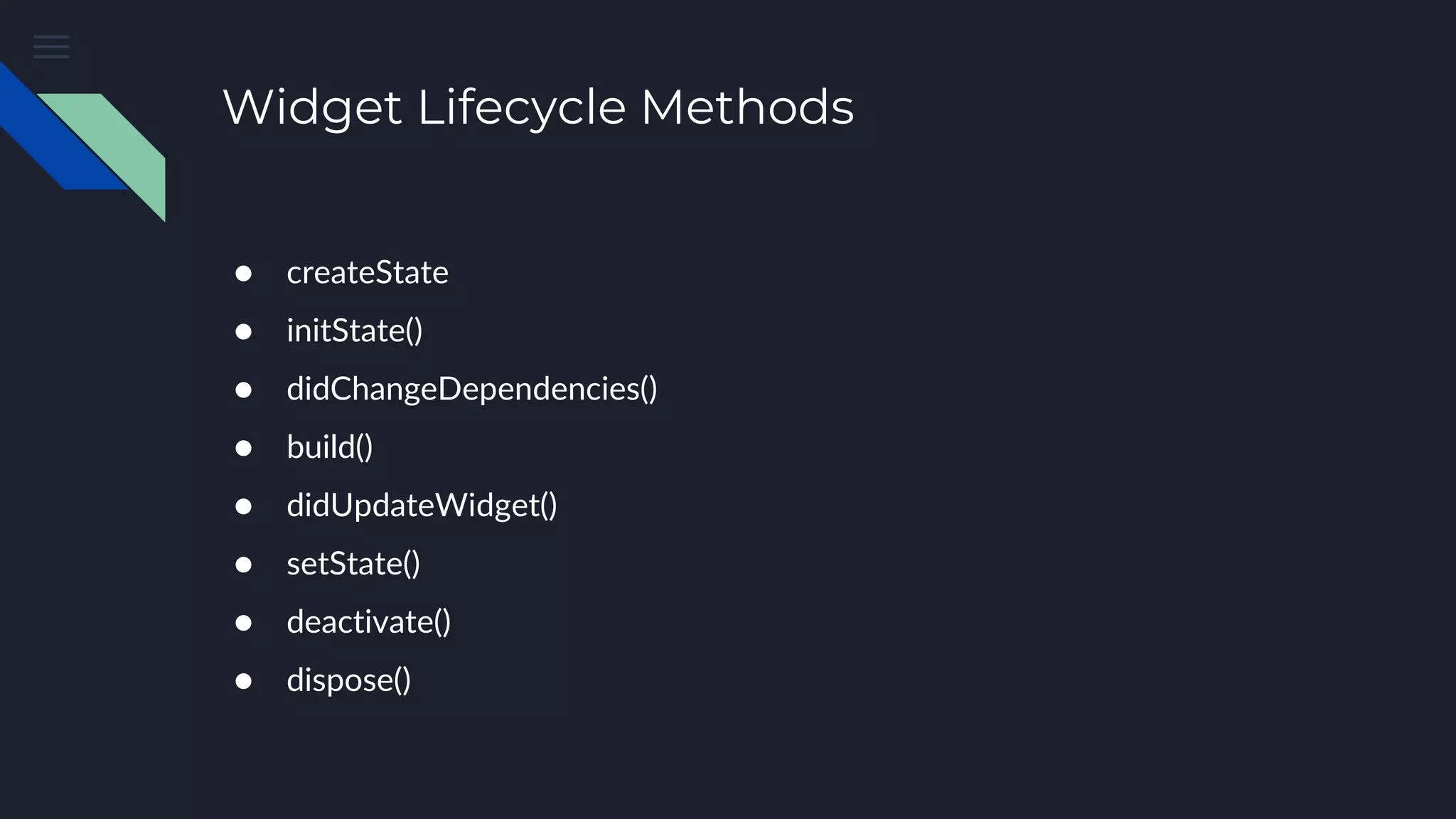
Task: Click the bullet beside deactivate()
Action: [x=243, y=623]
